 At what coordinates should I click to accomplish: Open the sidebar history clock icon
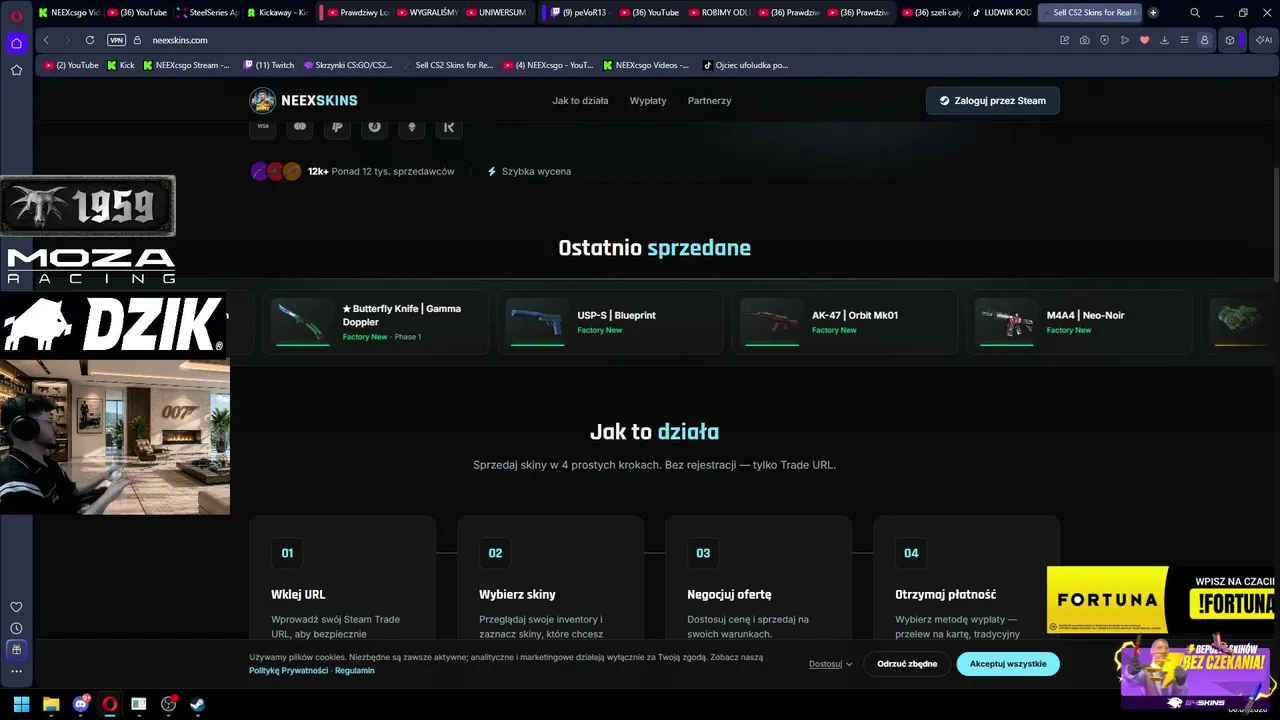pos(16,628)
